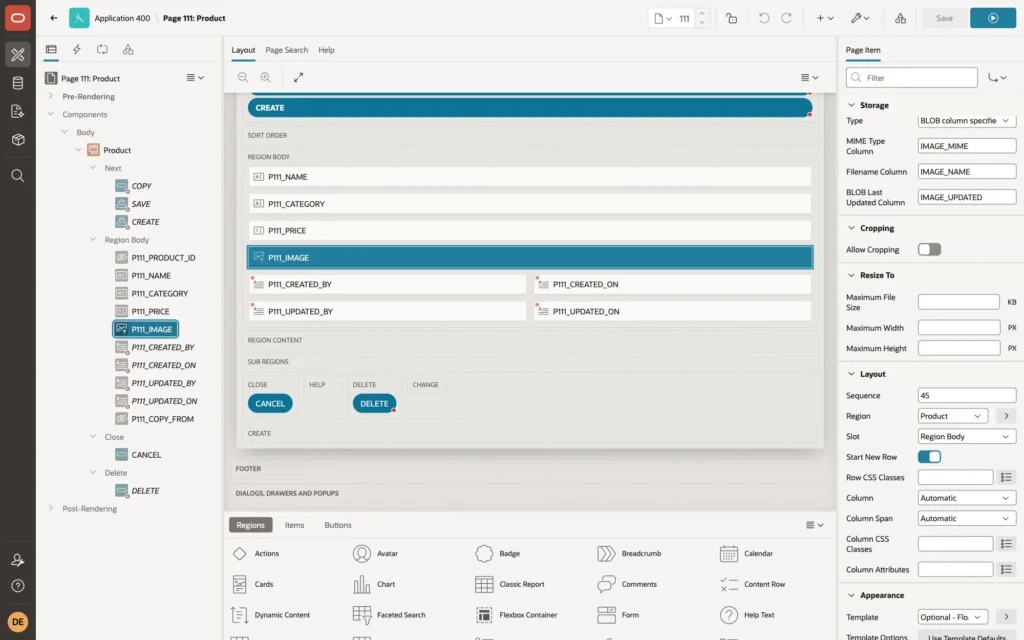Collapse the Appearance section
This screenshot has height=640, width=1024.
tap(851, 596)
